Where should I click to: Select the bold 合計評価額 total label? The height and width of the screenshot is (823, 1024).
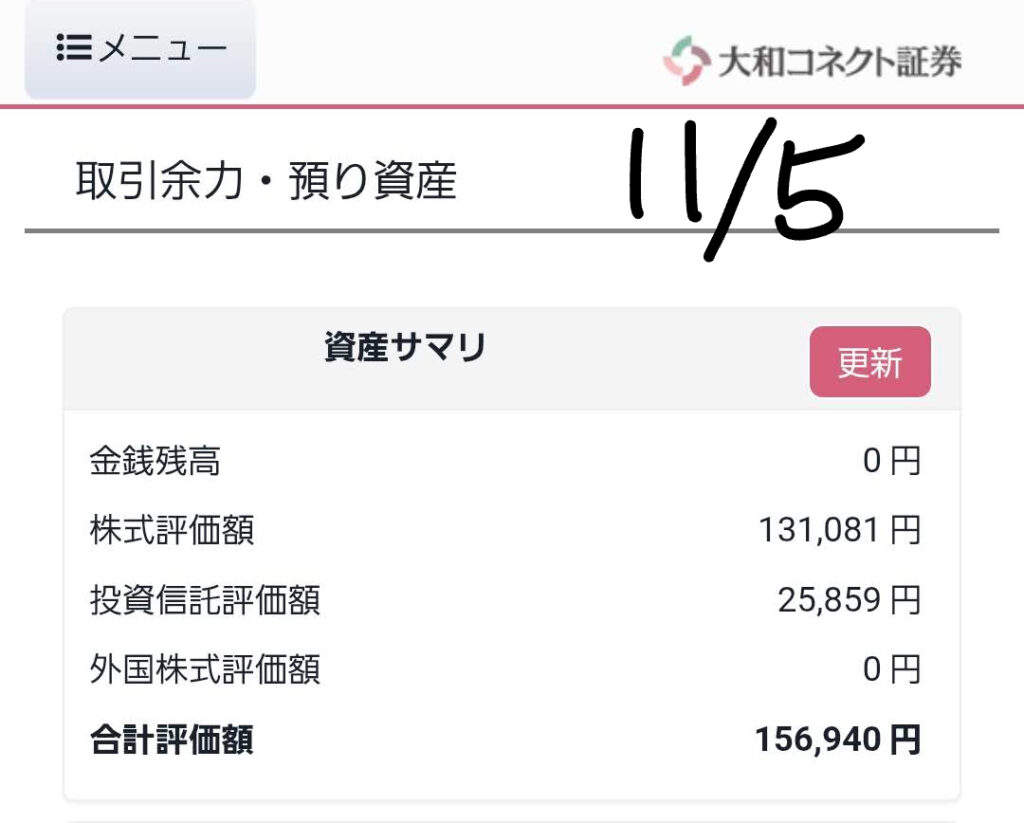click(171, 741)
